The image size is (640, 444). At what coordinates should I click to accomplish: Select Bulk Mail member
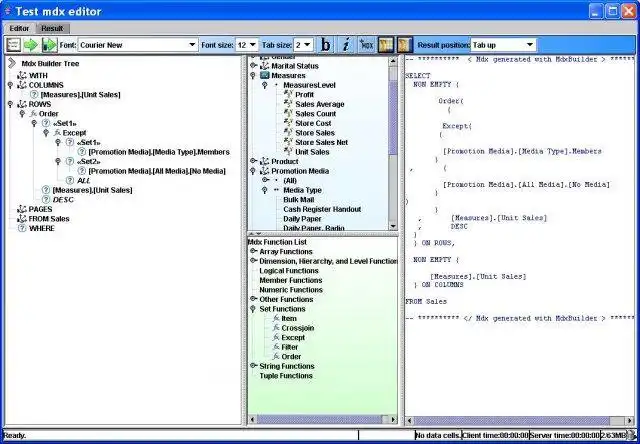(299, 200)
